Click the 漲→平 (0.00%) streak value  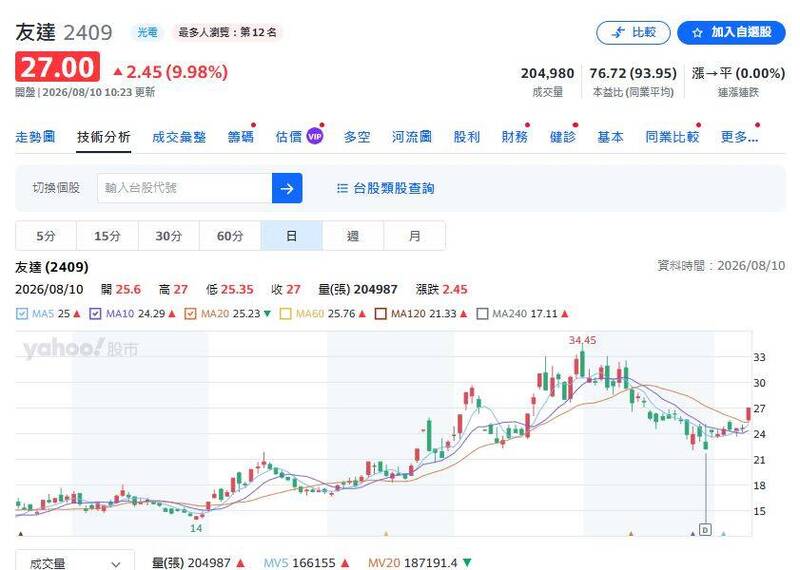[x=738, y=73]
